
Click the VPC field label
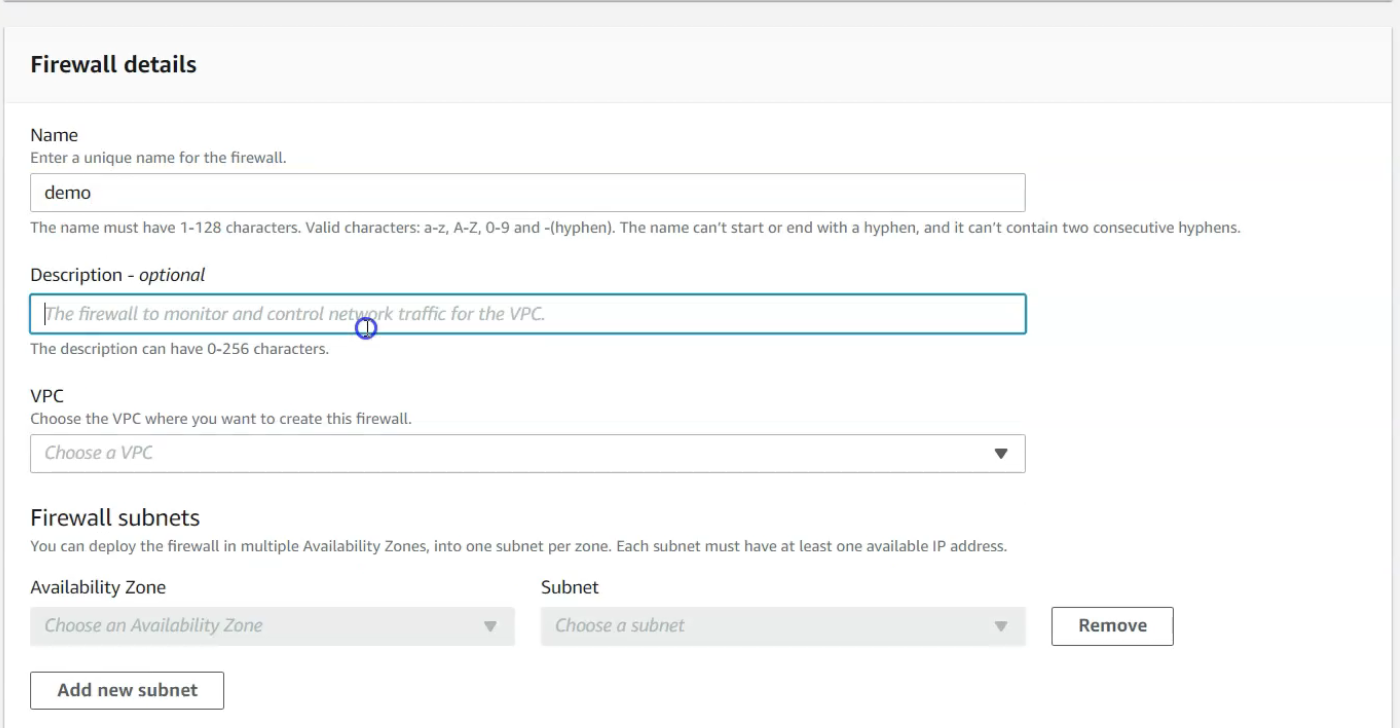47,396
